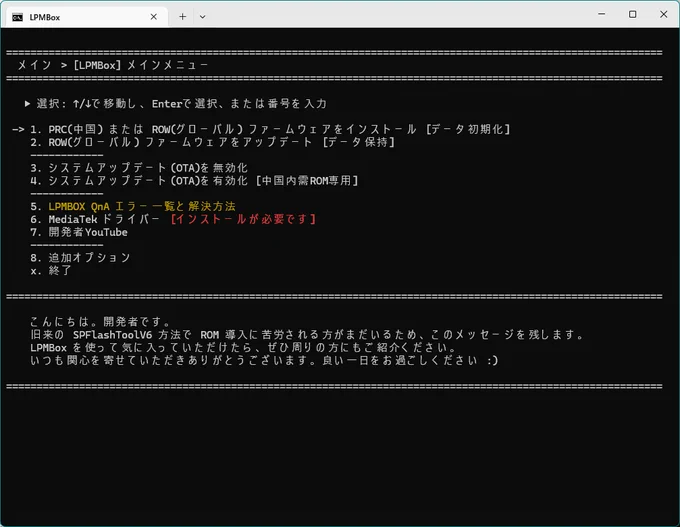Open a new terminal tab
This screenshot has height=527, width=680.
click(x=183, y=17)
